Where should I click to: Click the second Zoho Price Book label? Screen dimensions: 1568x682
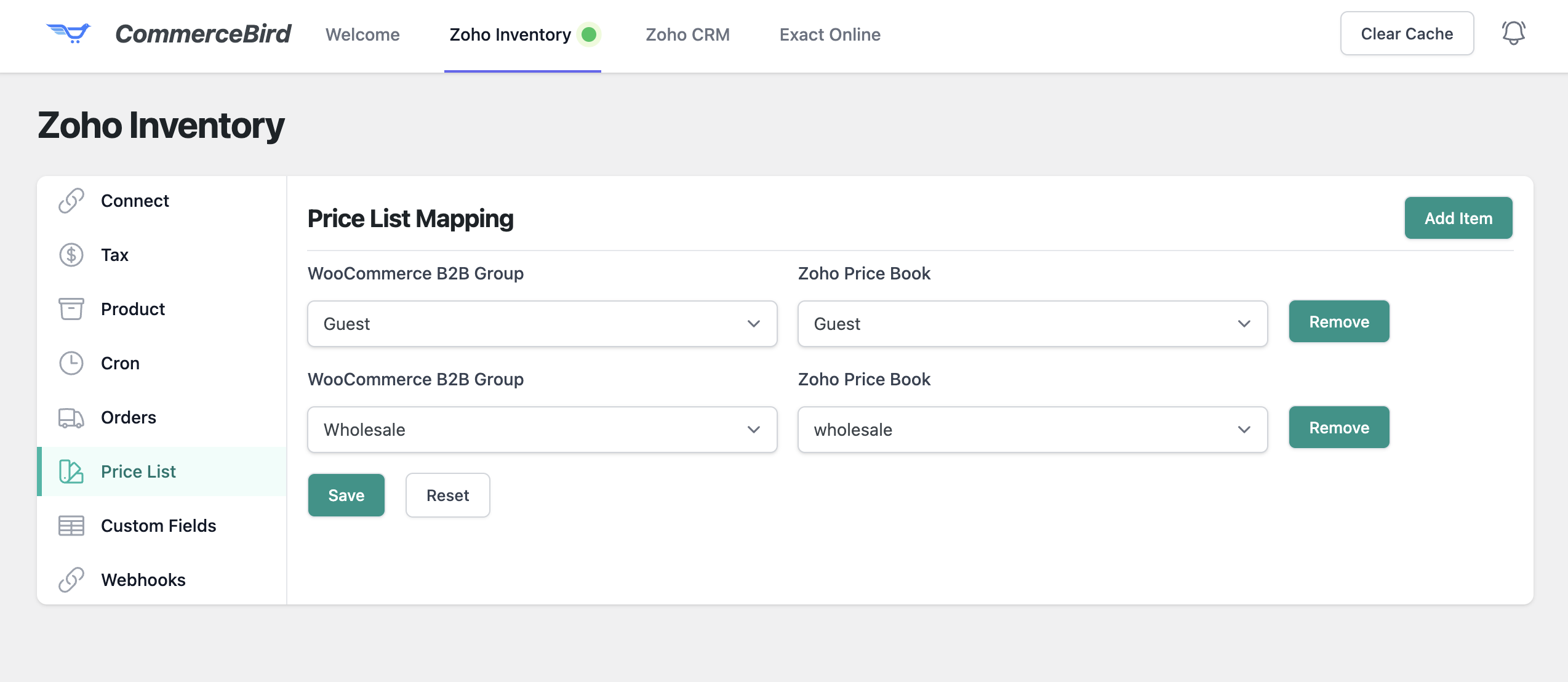(864, 379)
